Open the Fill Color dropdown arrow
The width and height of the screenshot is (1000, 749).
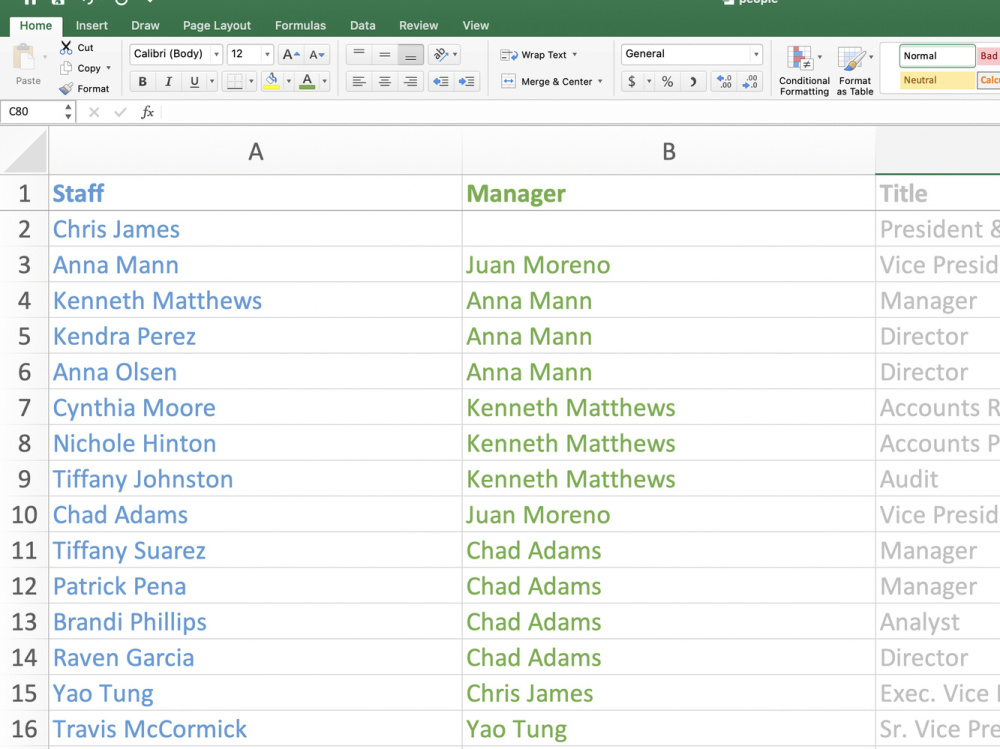(x=288, y=80)
